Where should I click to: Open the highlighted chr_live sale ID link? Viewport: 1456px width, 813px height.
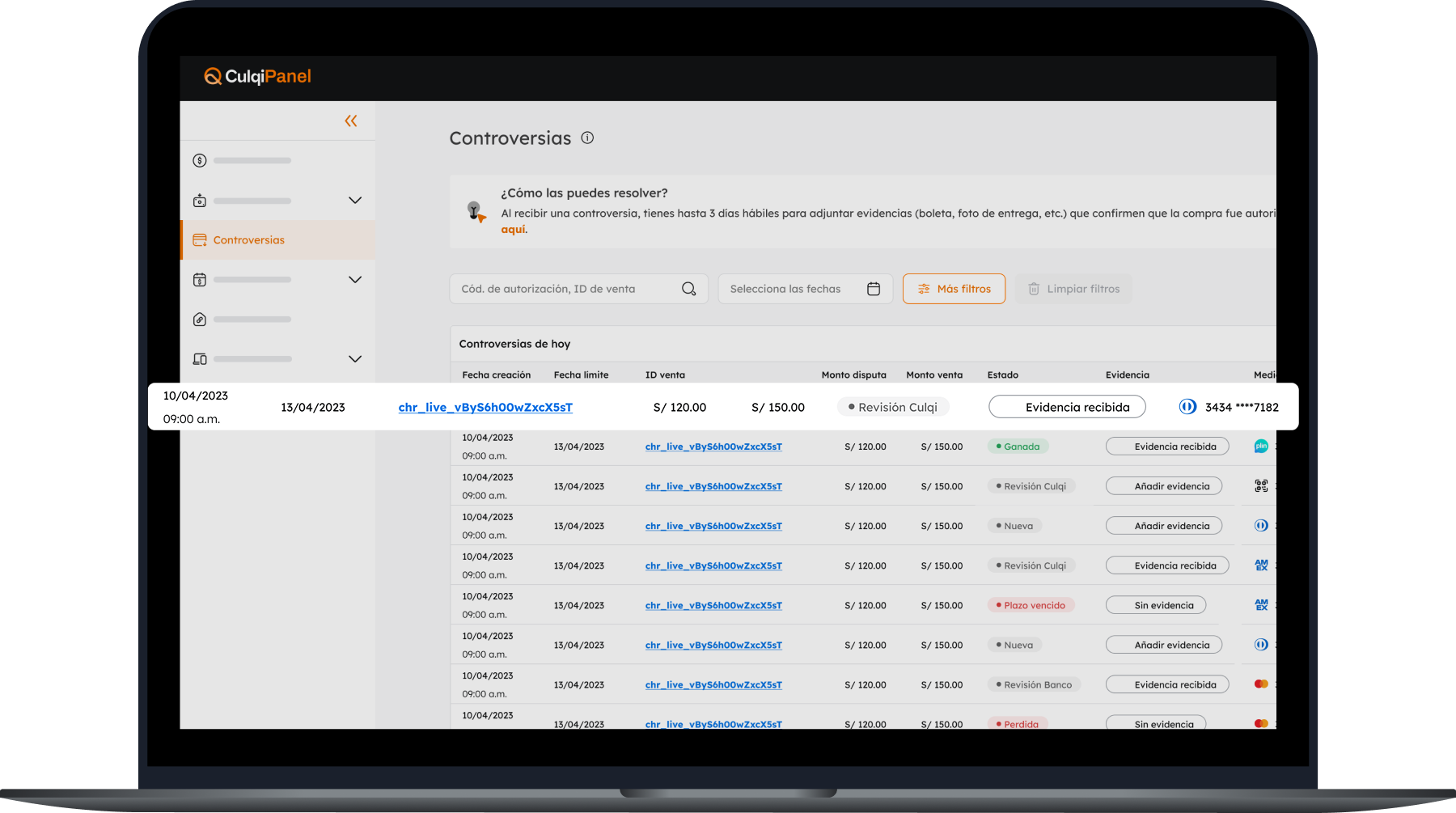click(485, 408)
